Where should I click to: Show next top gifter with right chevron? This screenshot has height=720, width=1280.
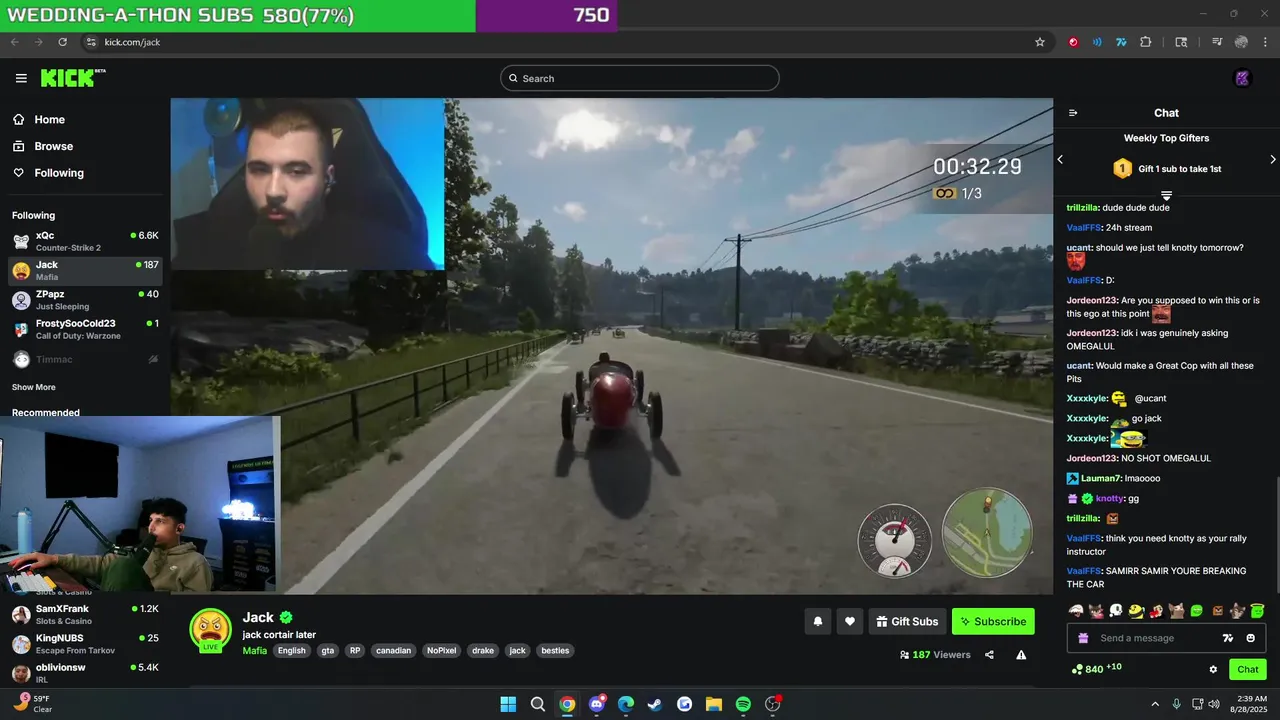pos(1273,159)
